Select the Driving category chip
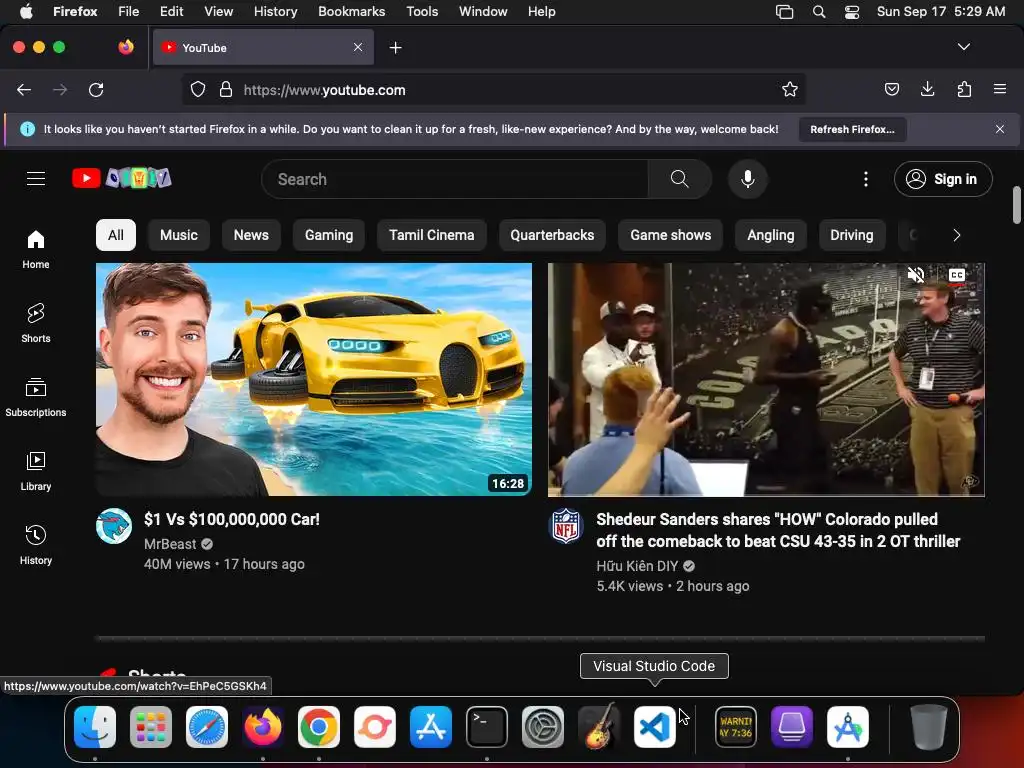The image size is (1024, 768). point(851,235)
